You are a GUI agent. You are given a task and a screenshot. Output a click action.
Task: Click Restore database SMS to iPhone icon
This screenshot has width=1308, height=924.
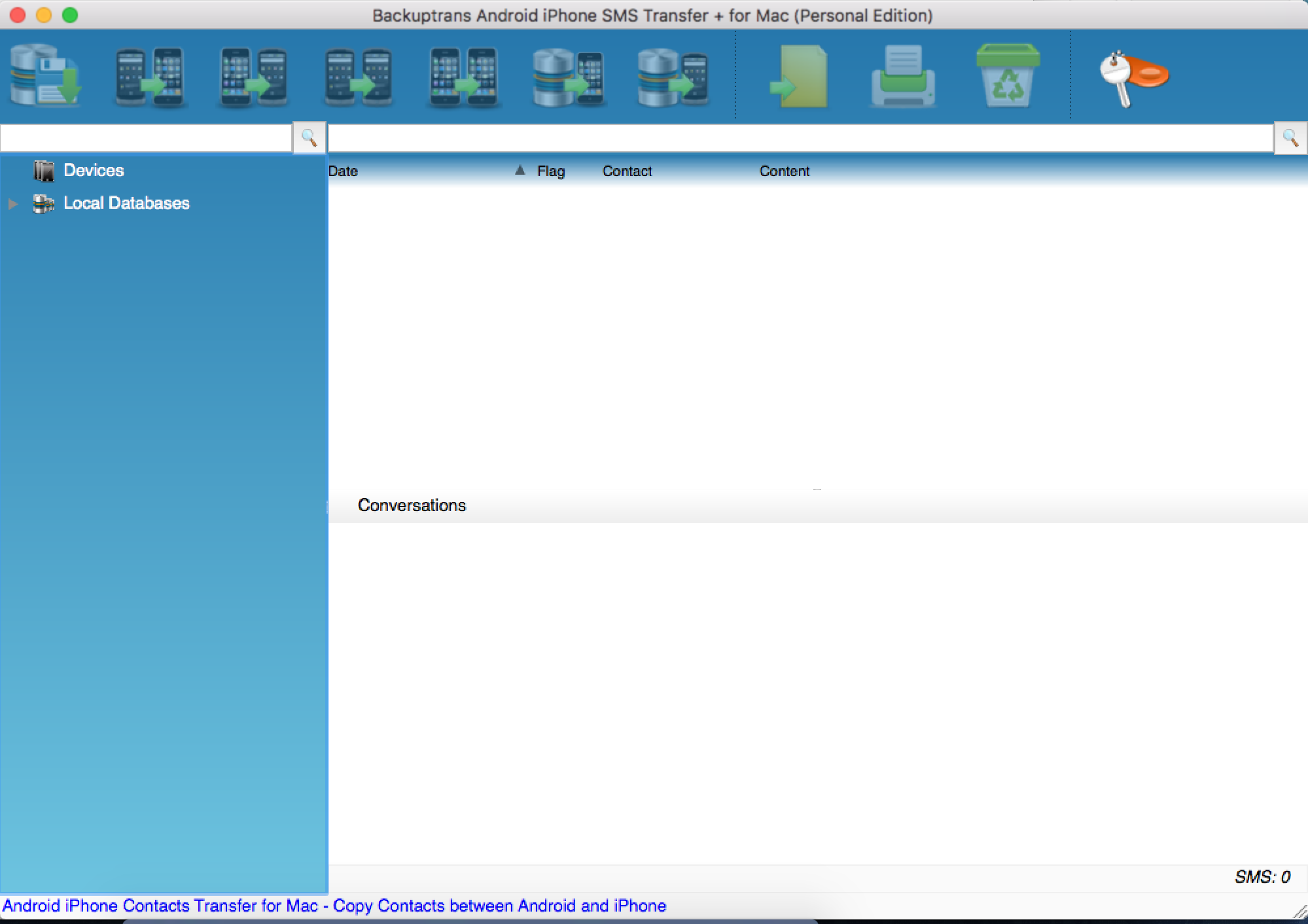pos(568,77)
